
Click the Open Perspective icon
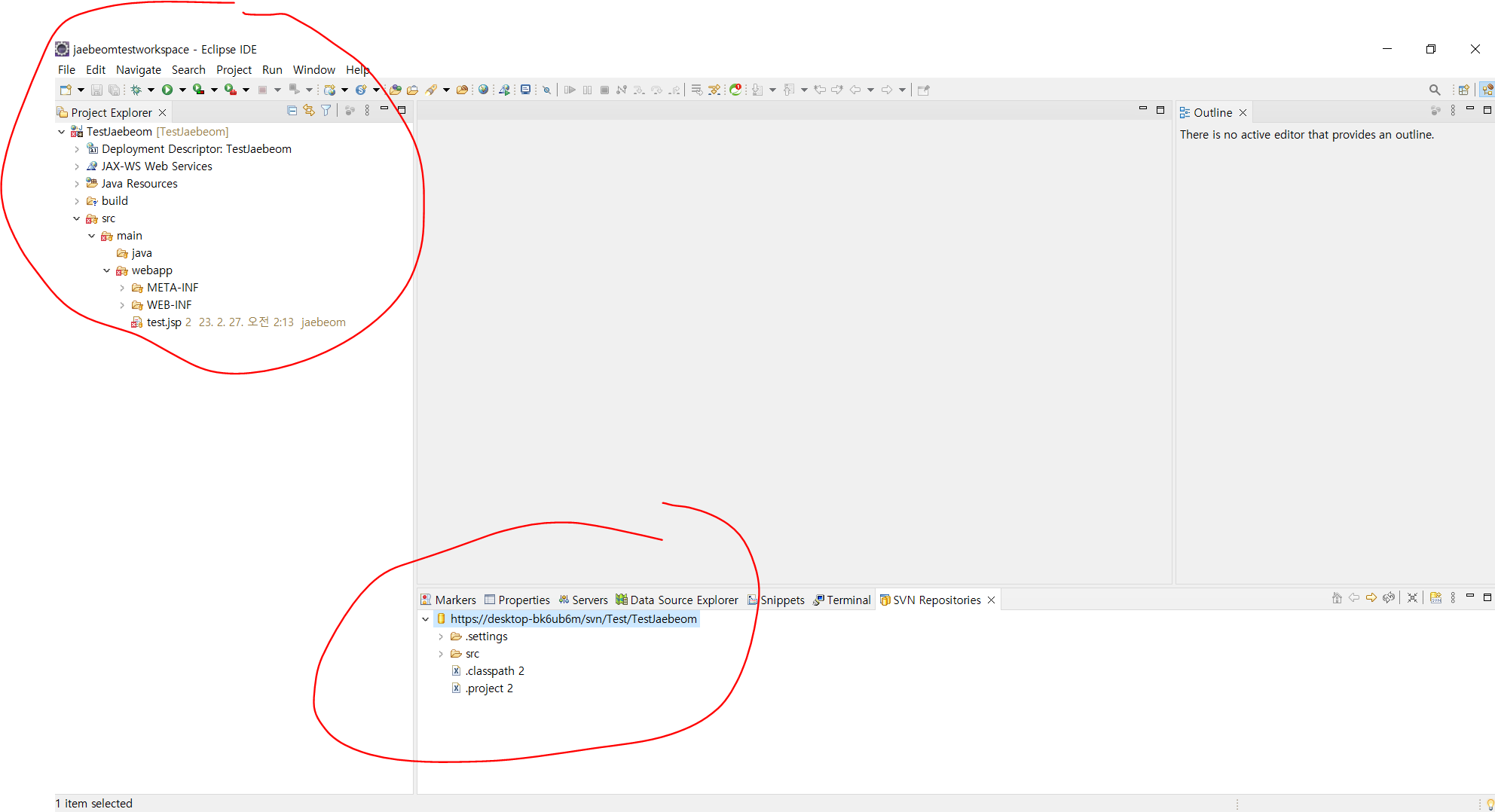click(1463, 90)
